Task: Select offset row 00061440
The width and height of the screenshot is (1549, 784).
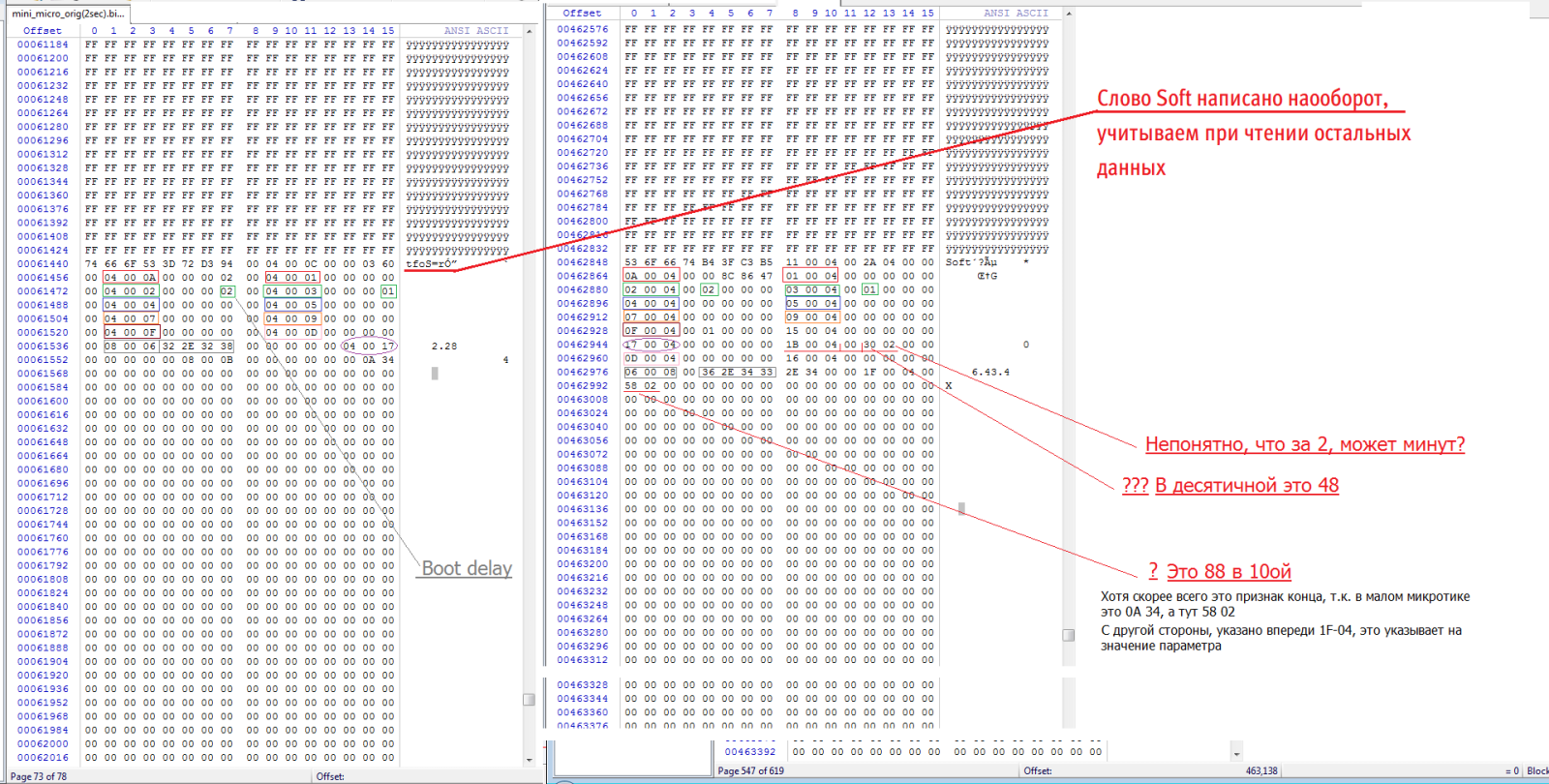Action: click(43, 263)
